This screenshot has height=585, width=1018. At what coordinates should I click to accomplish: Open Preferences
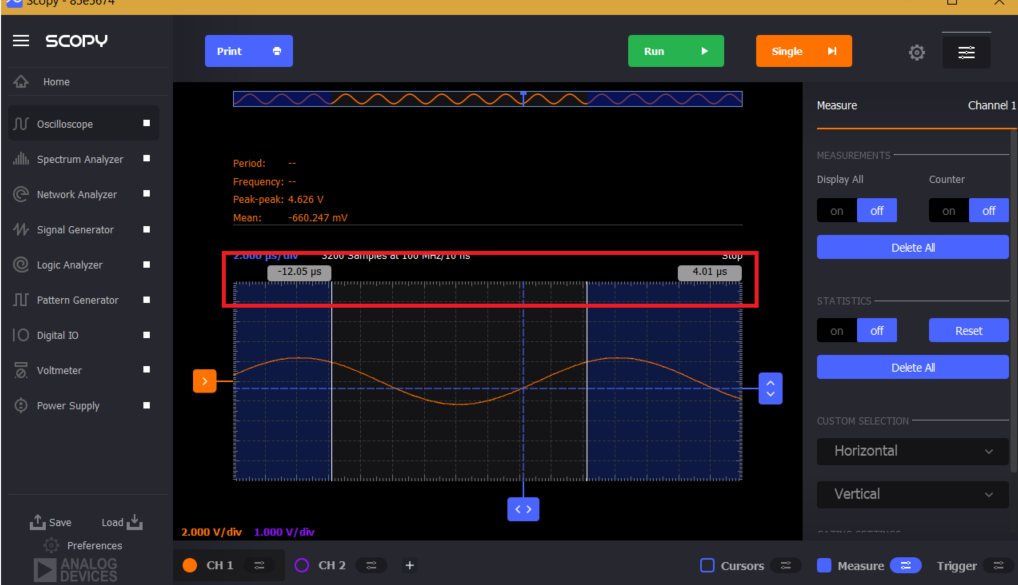click(82, 545)
